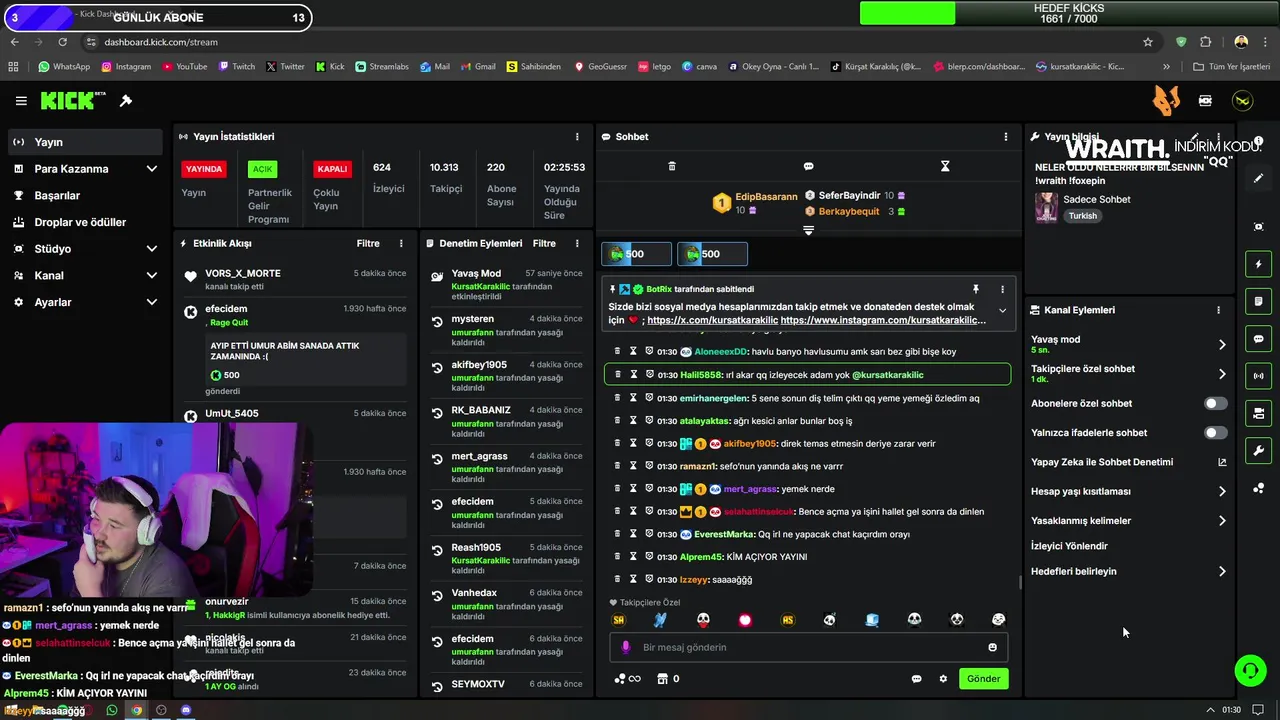Open the hamburger menu beside the KICK logo

coord(21,101)
